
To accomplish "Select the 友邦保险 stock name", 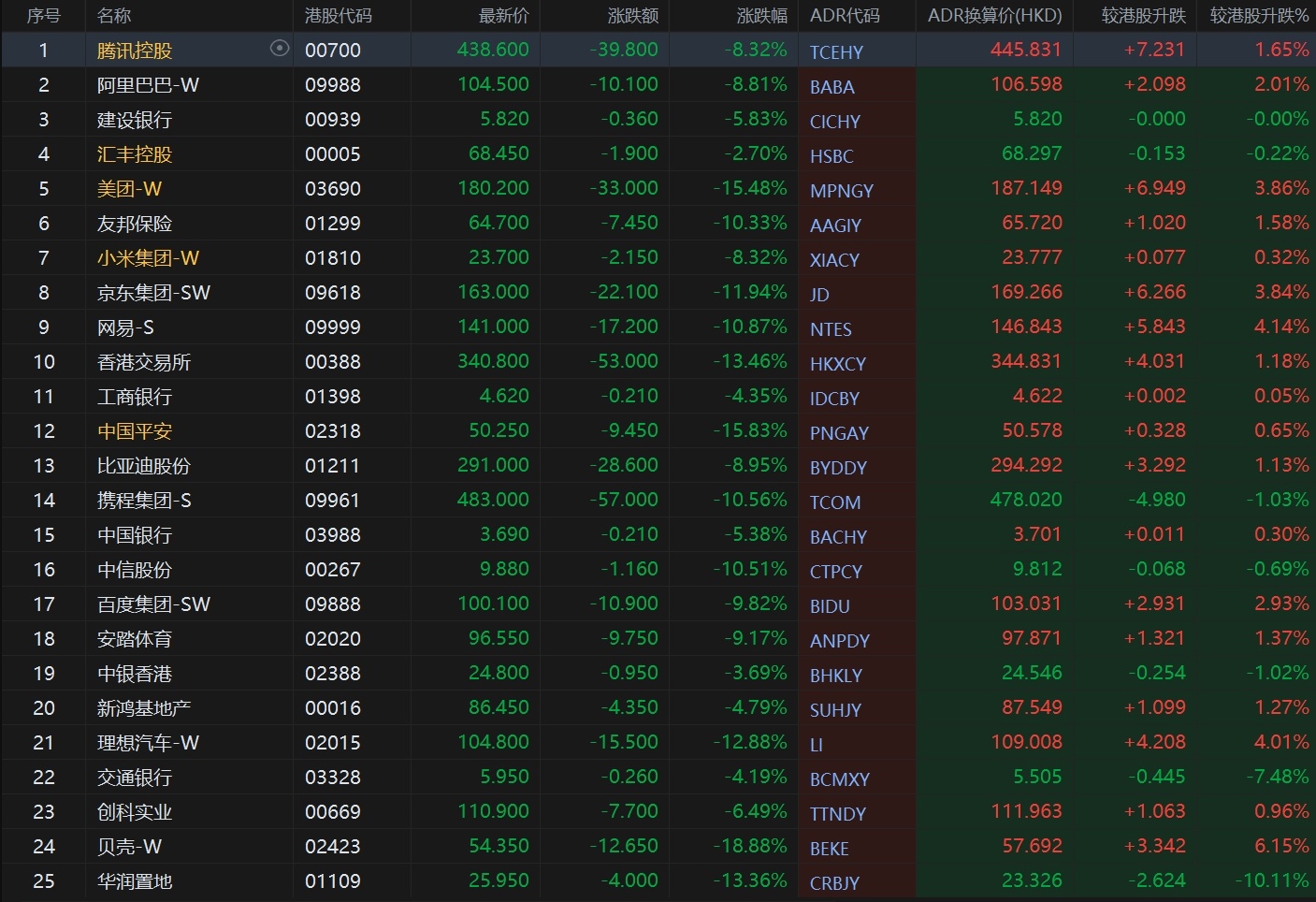I will (135, 224).
